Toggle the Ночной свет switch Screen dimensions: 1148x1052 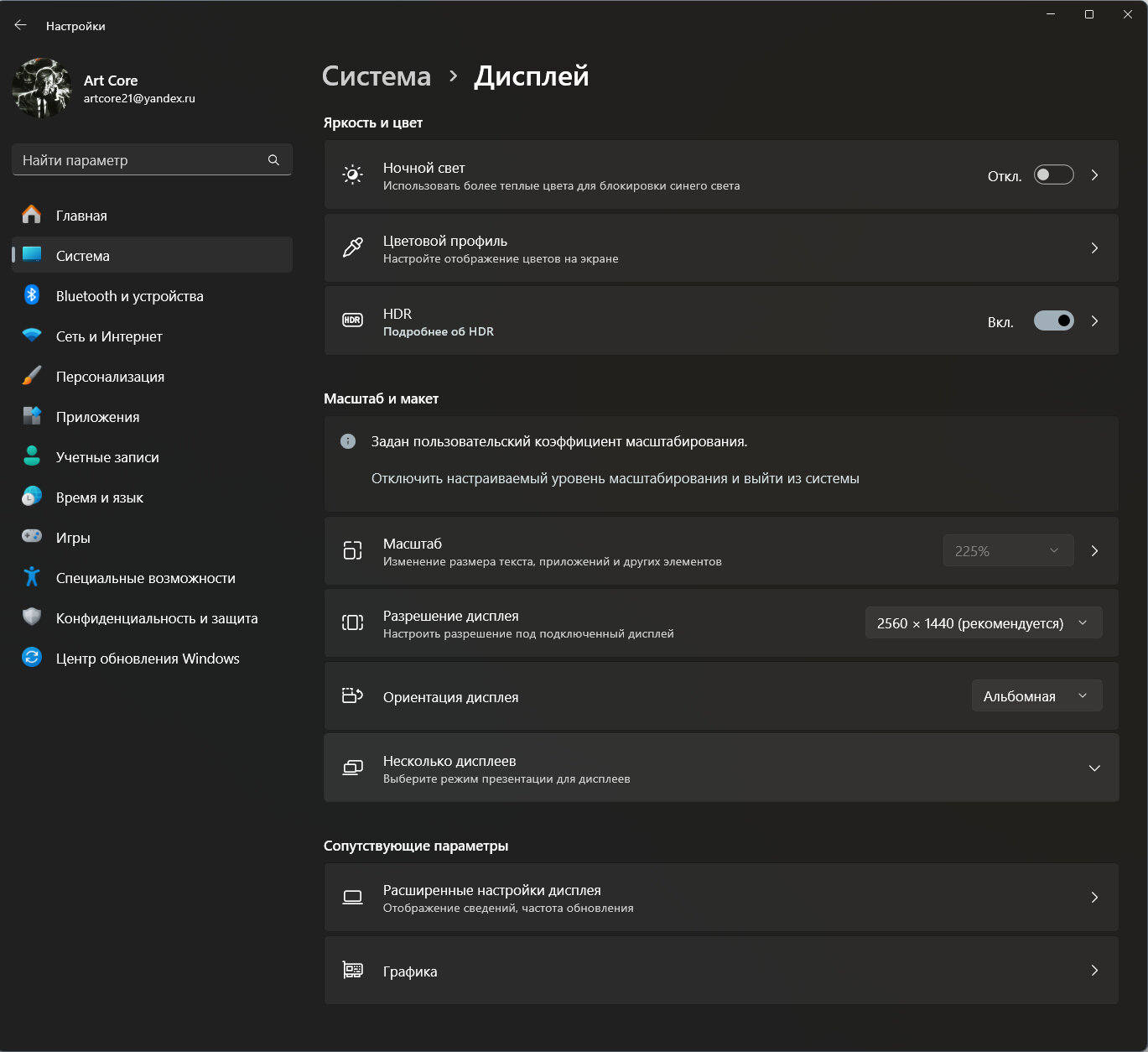click(x=1053, y=174)
